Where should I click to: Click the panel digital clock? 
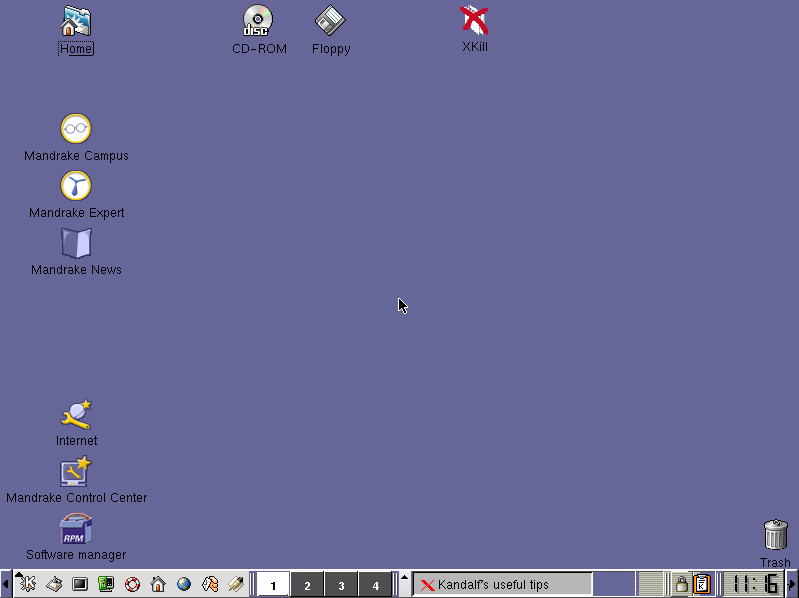[753, 584]
